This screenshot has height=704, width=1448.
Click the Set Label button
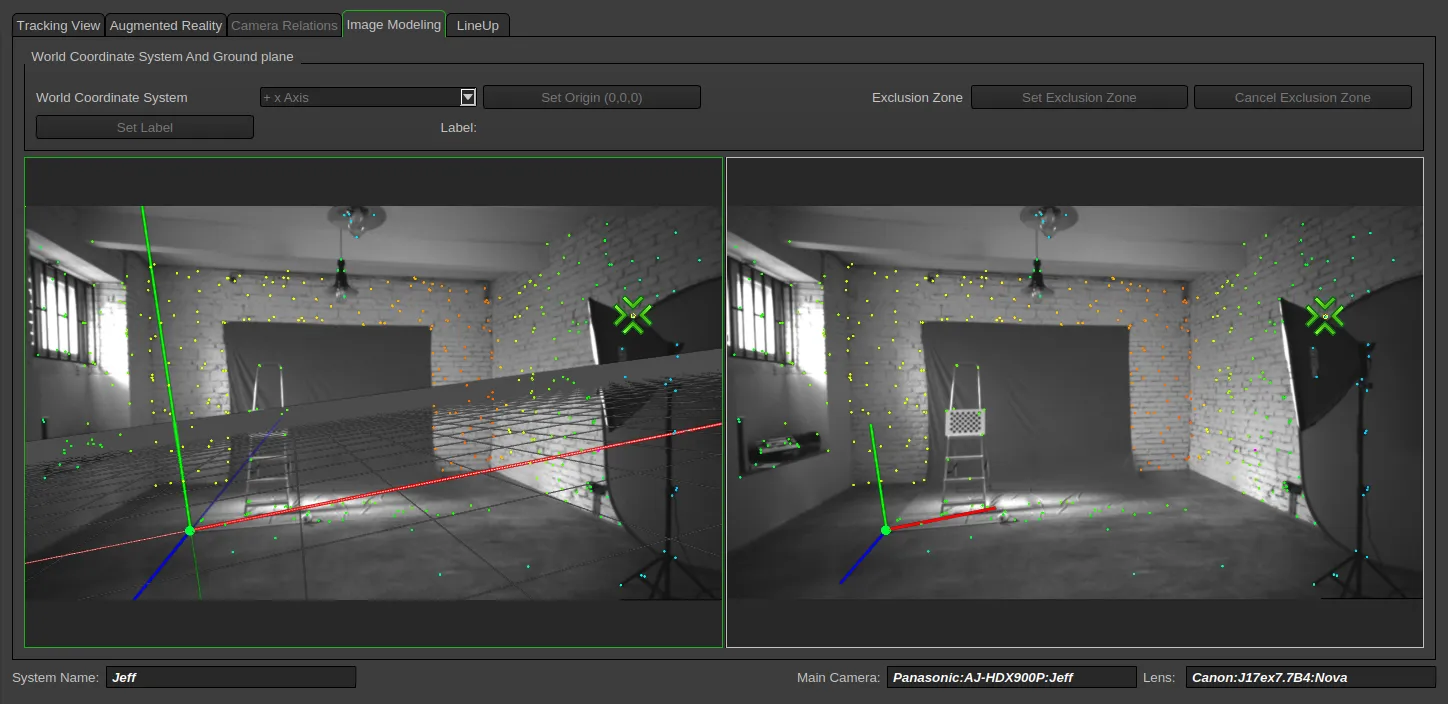coord(145,127)
